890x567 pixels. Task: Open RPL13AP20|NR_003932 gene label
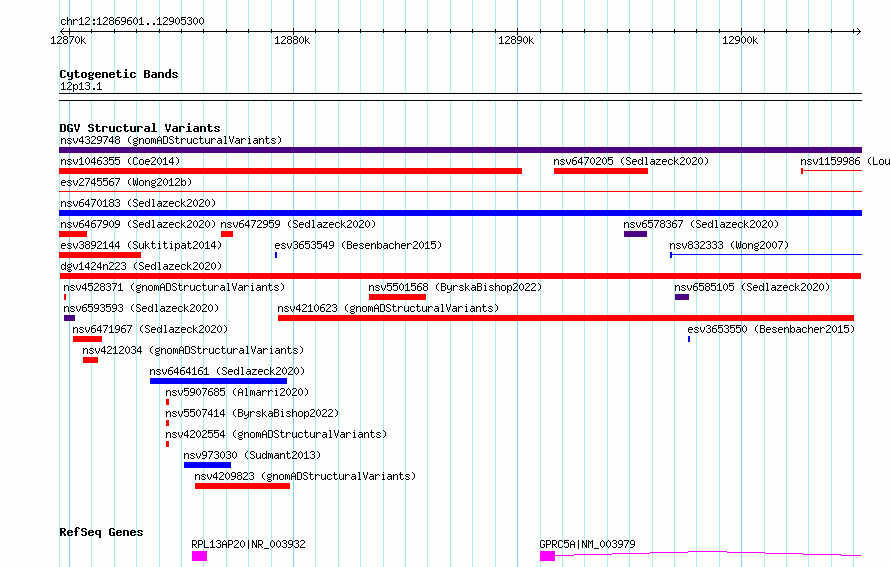tap(249, 544)
